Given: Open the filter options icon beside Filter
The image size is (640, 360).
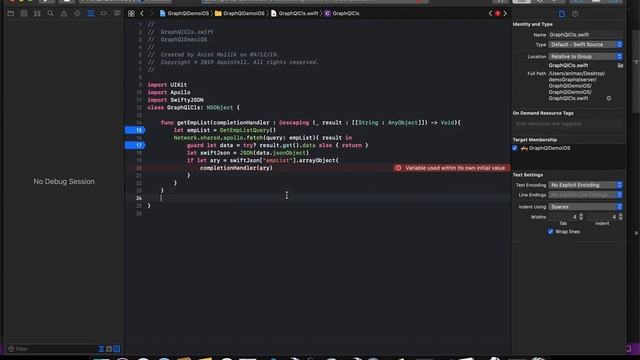Looking at the screenshot, I should coord(11,349).
